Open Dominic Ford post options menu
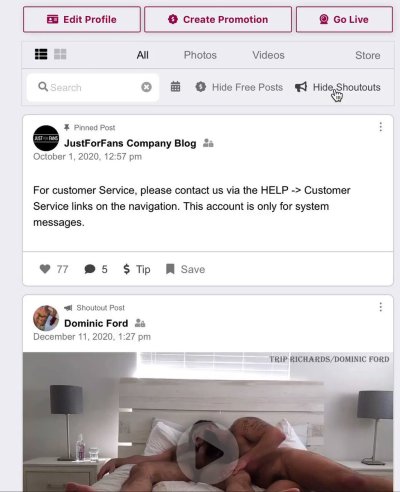Viewport: 400px width, 492px height. pyautogui.click(x=380, y=307)
